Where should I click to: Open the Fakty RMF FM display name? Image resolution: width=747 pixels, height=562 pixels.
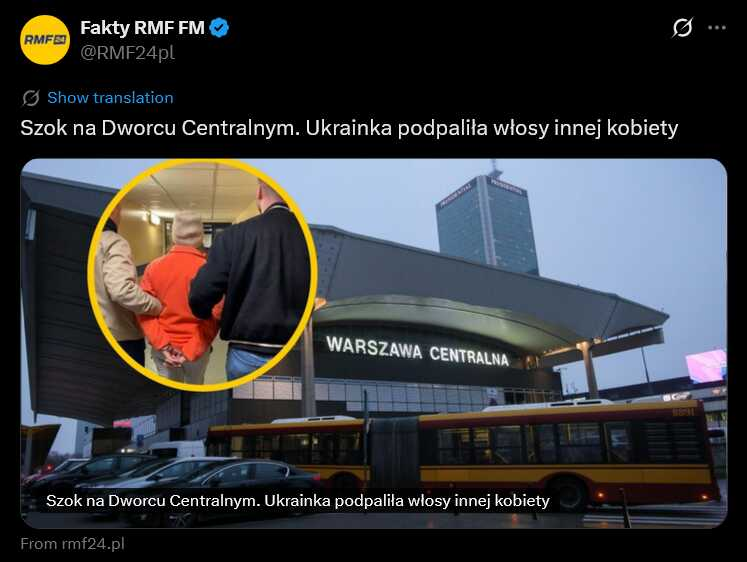[x=142, y=28]
